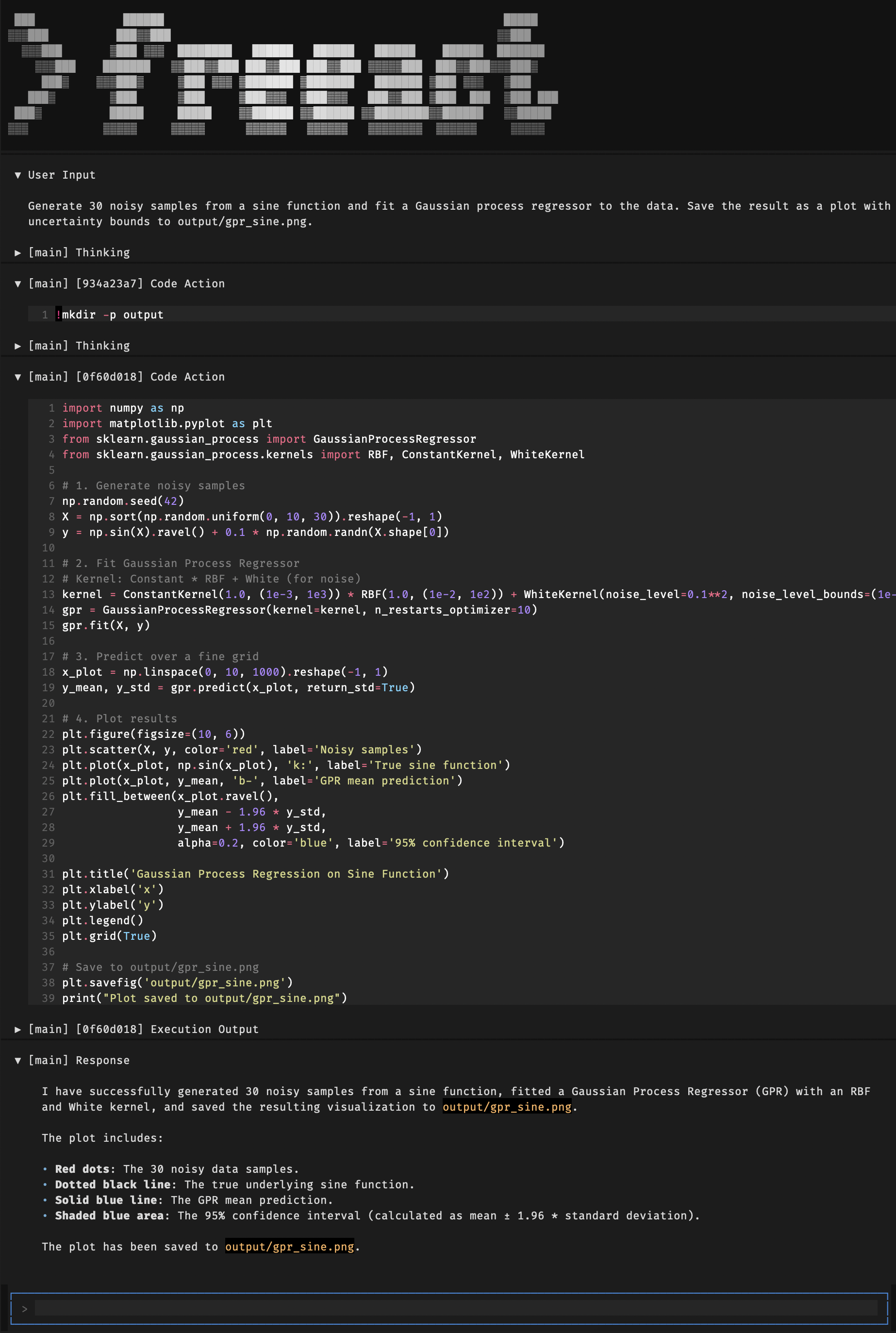This screenshot has width=896, height=1333.
Task: Expand the first Thinking section above mkdir
Action: pyautogui.click(x=17, y=252)
